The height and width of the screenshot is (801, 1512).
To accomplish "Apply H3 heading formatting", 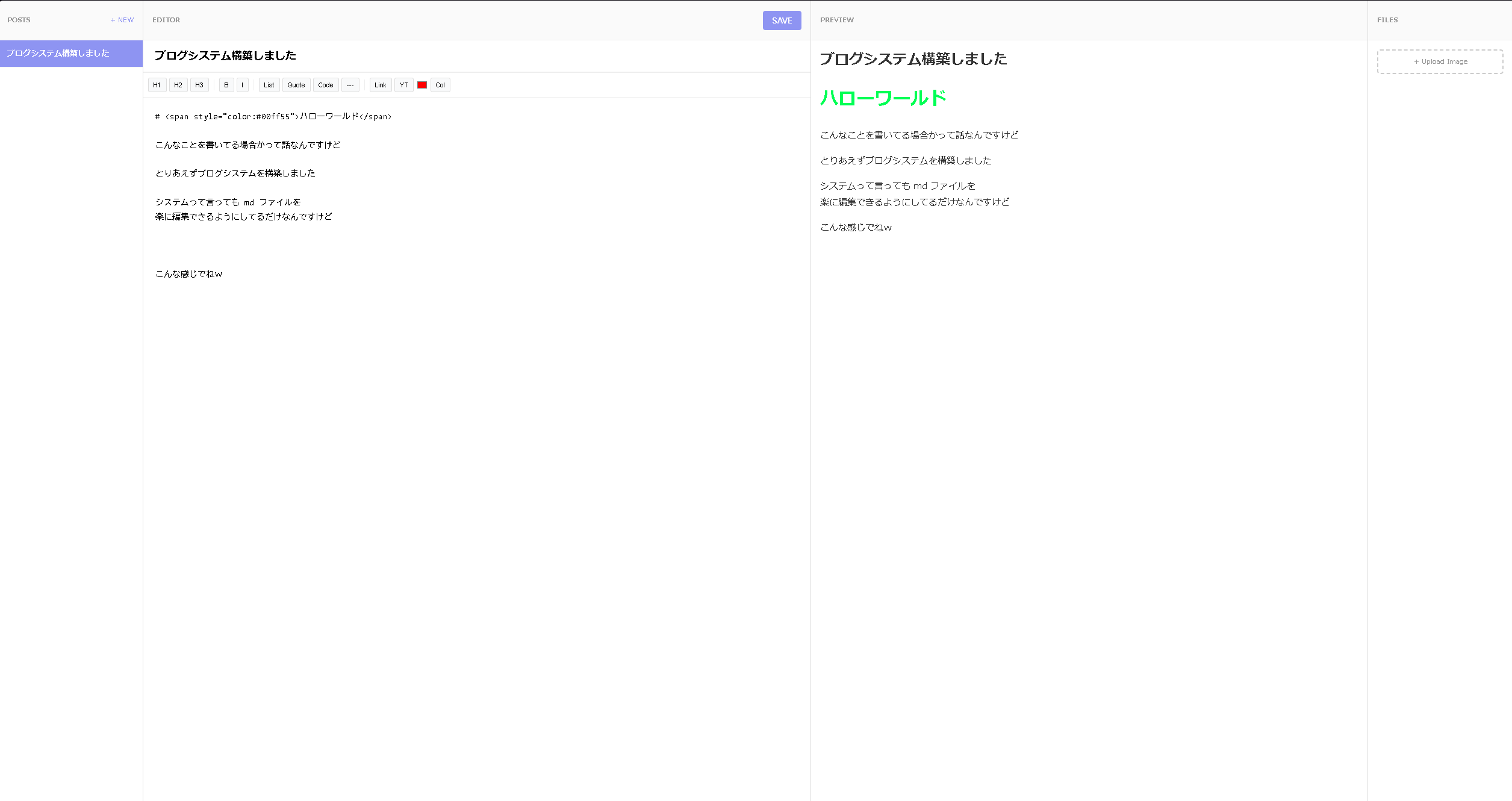I will [x=199, y=85].
